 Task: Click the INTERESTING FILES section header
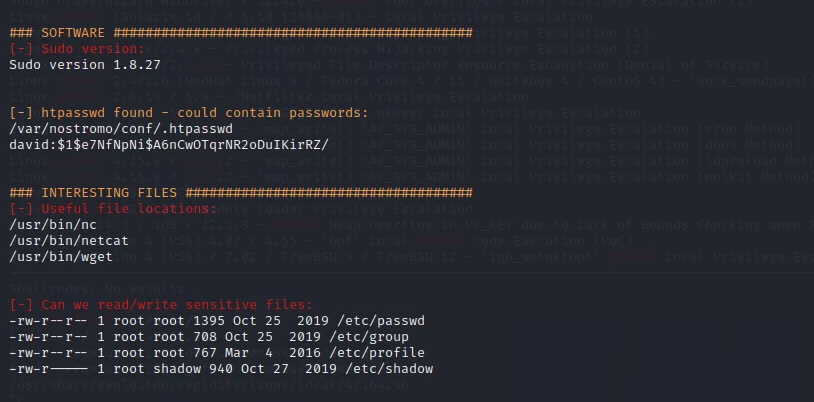coord(241,193)
